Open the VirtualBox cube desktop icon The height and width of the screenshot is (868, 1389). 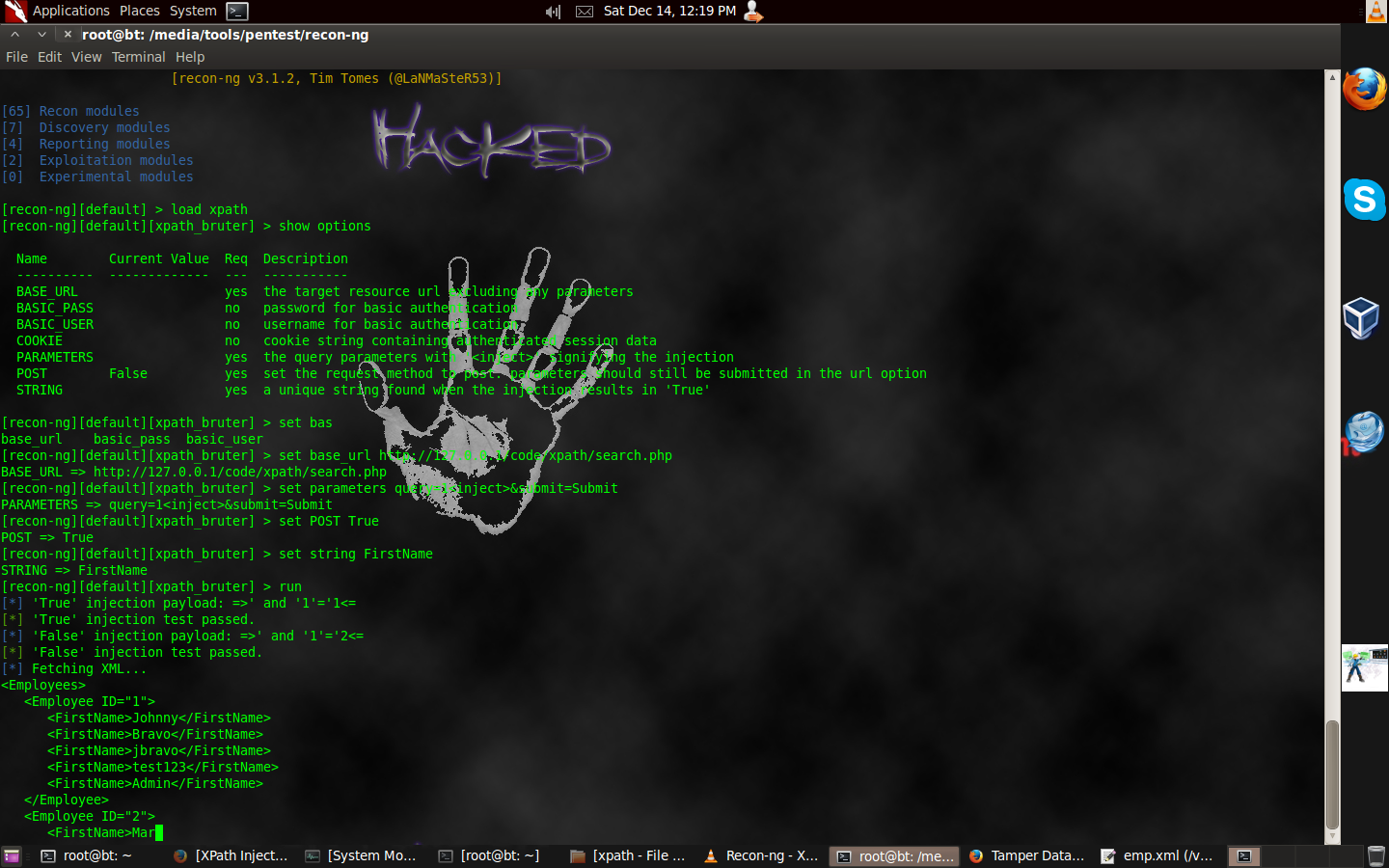click(1361, 317)
